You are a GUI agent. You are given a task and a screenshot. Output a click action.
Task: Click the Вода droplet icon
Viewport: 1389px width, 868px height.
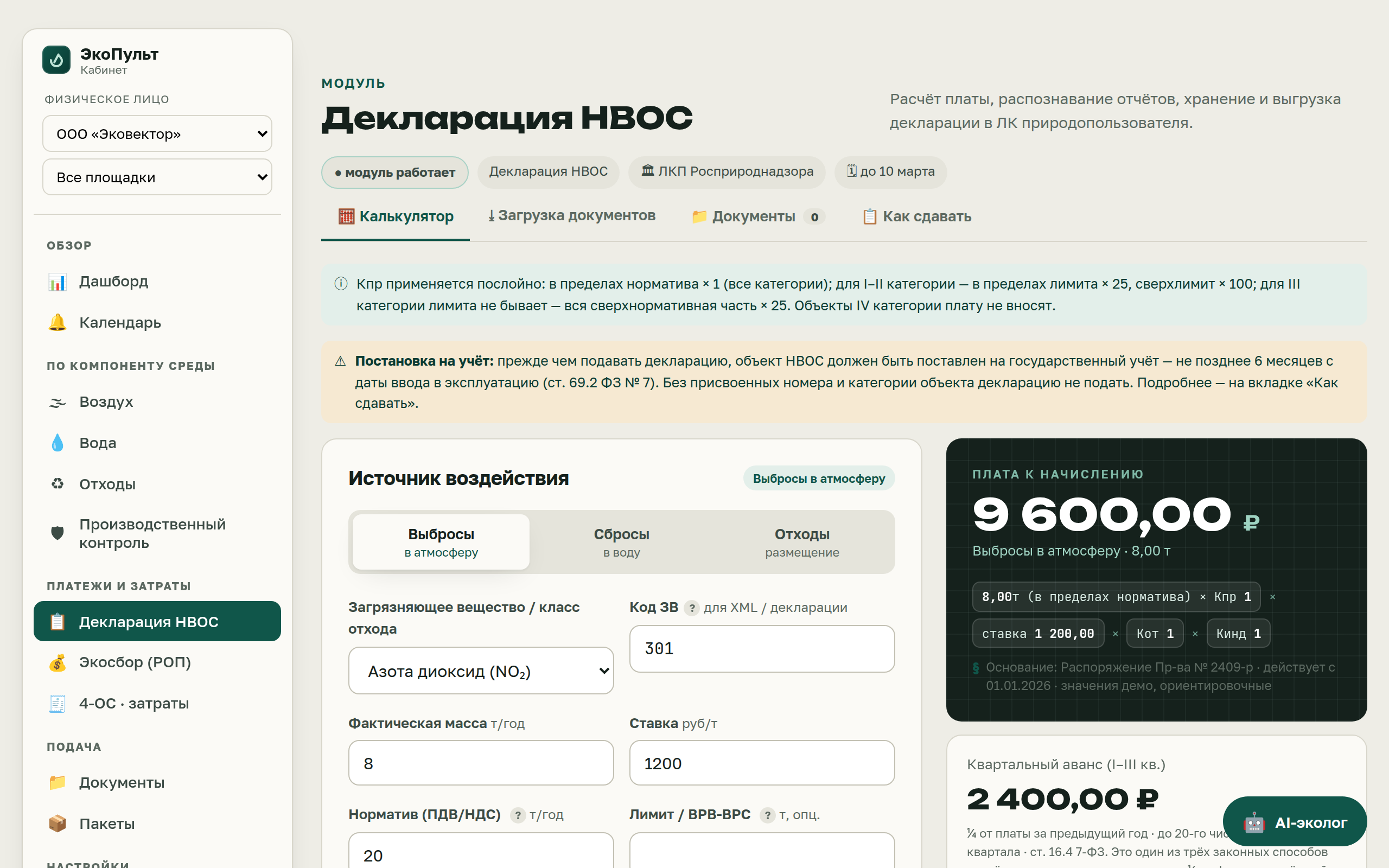click(x=58, y=443)
